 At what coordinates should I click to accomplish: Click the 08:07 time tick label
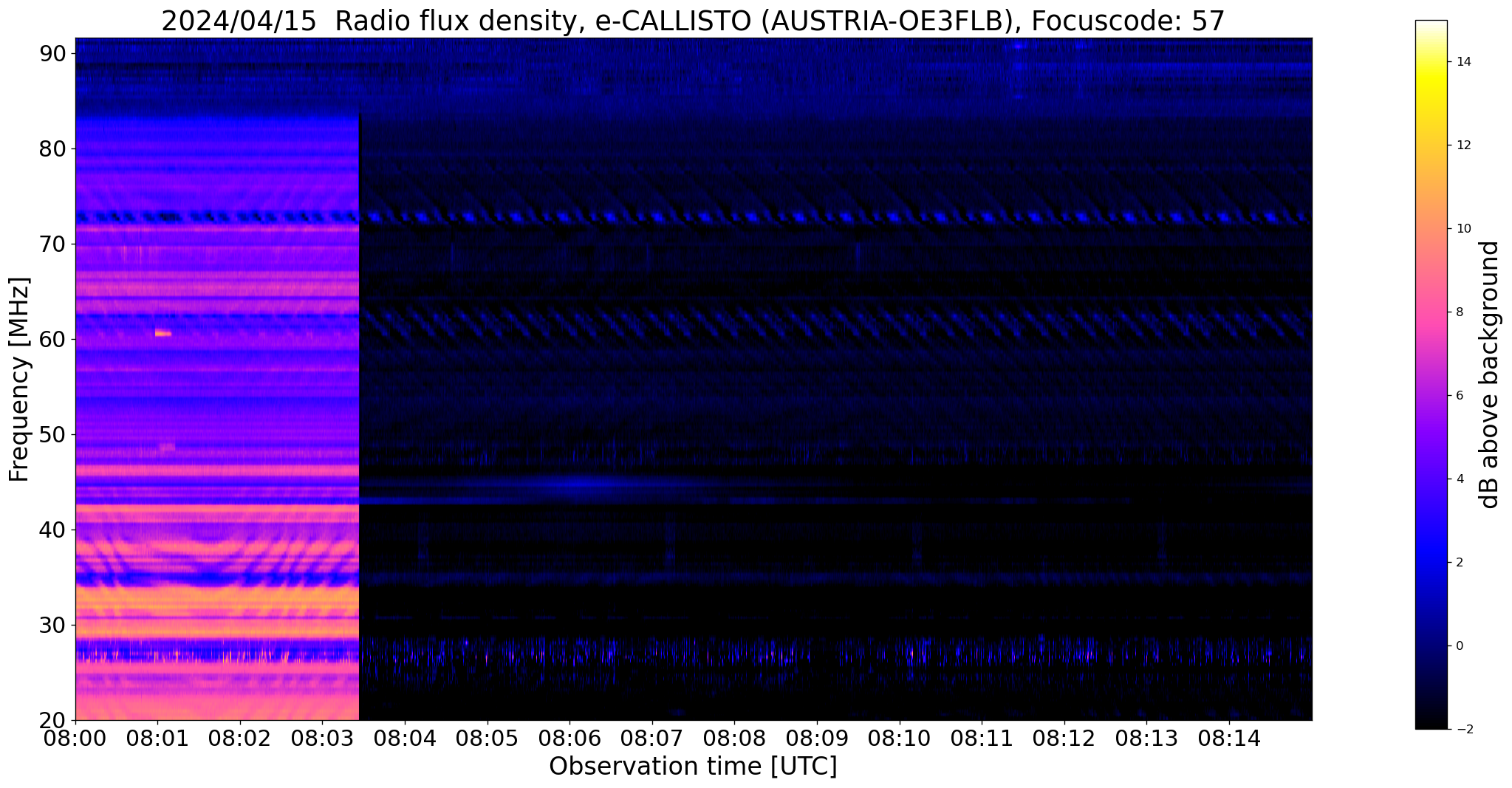point(652,737)
